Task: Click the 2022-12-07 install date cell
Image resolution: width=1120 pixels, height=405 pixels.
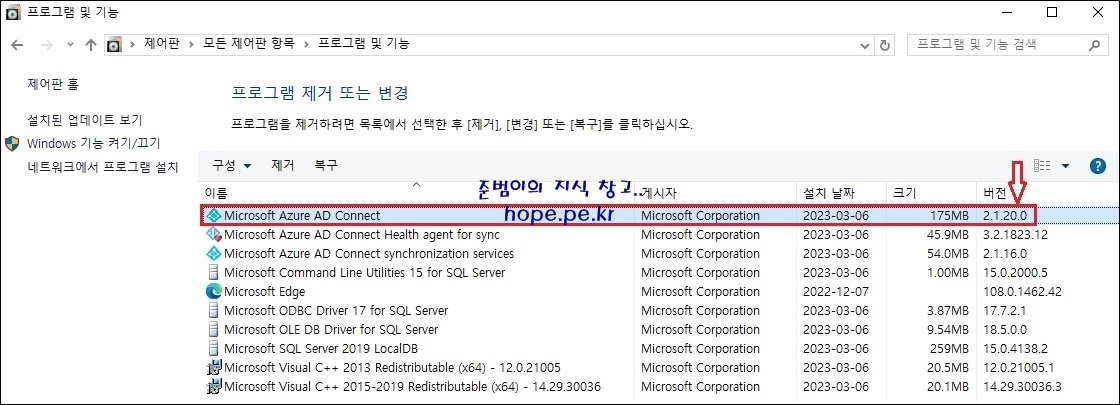Action: [836, 291]
